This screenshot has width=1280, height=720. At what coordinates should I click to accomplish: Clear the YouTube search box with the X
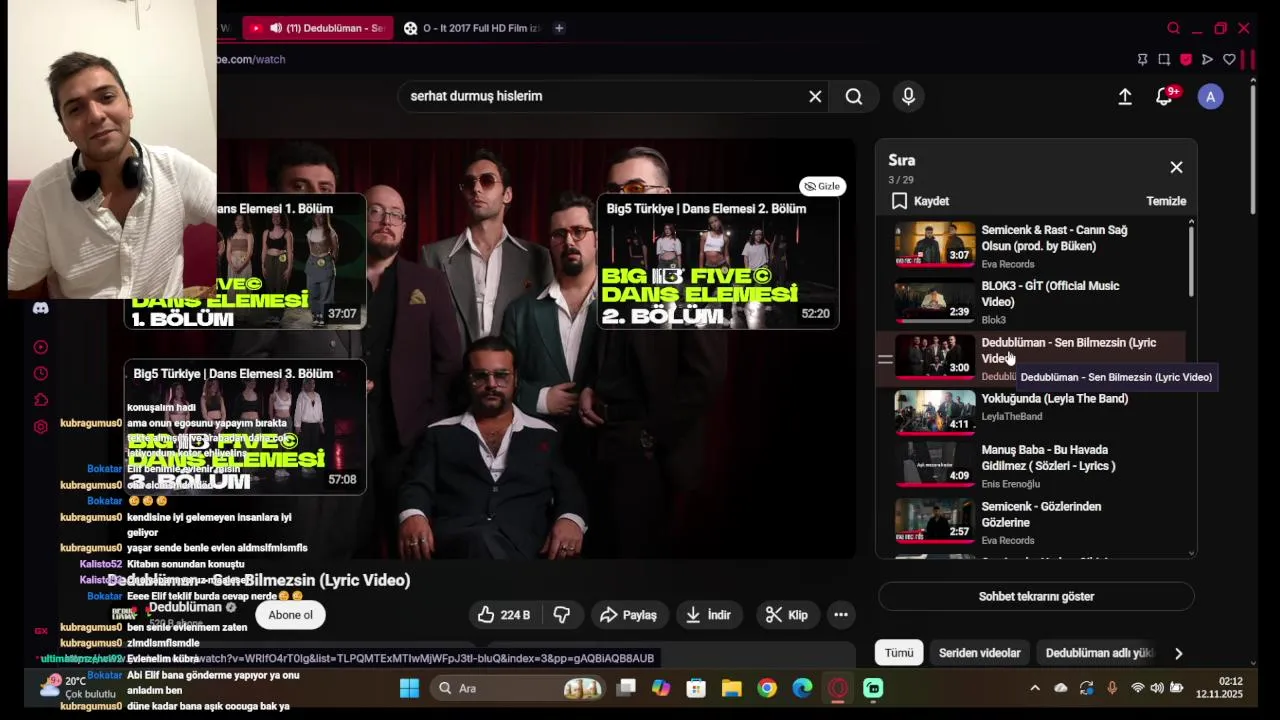coord(815,96)
